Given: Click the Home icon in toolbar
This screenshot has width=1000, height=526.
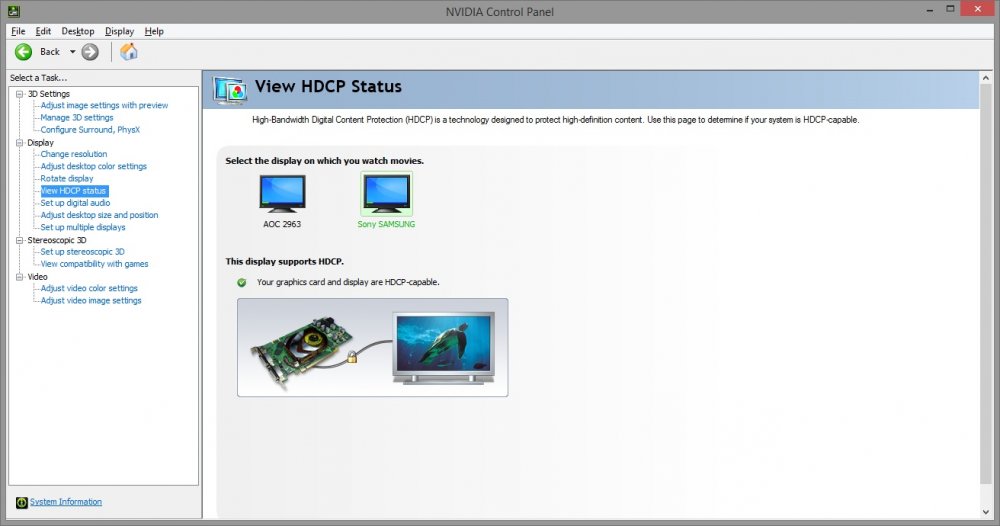Looking at the screenshot, I should click(129, 52).
